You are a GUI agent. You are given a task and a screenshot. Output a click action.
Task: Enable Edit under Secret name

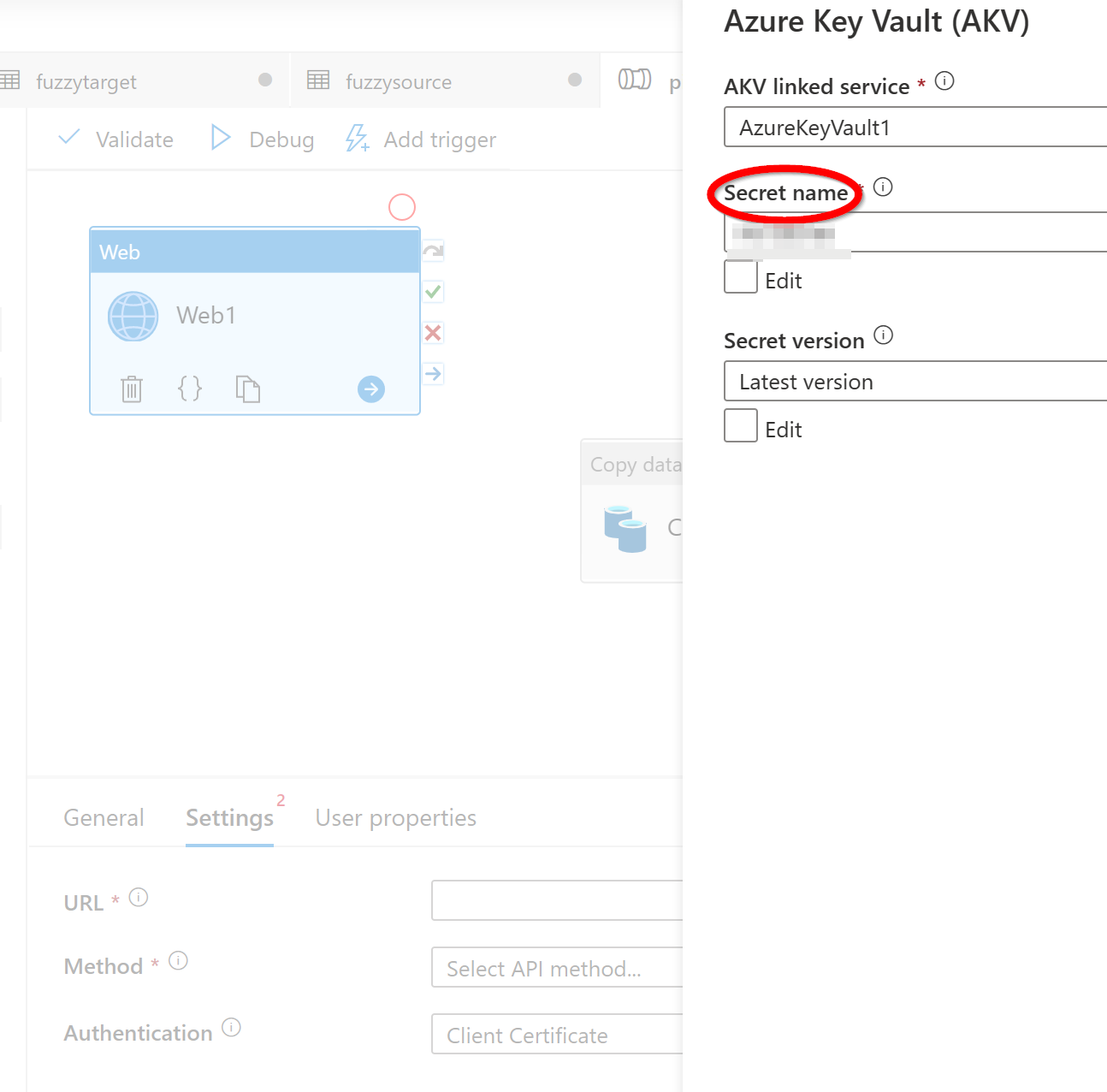coord(740,276)
